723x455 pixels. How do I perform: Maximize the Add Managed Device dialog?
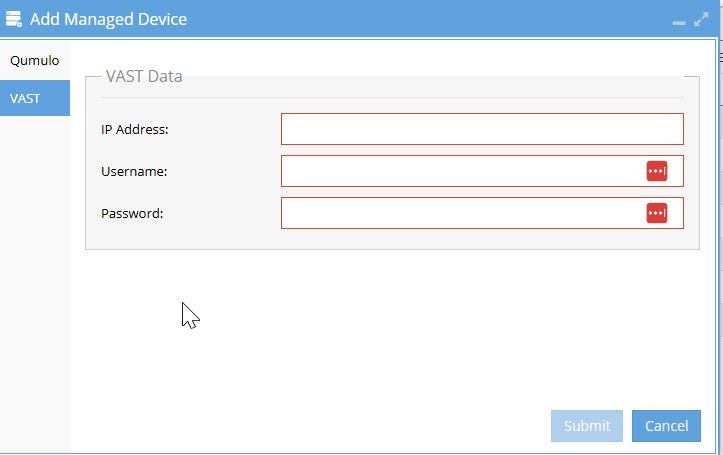click(x=701, y=19)
